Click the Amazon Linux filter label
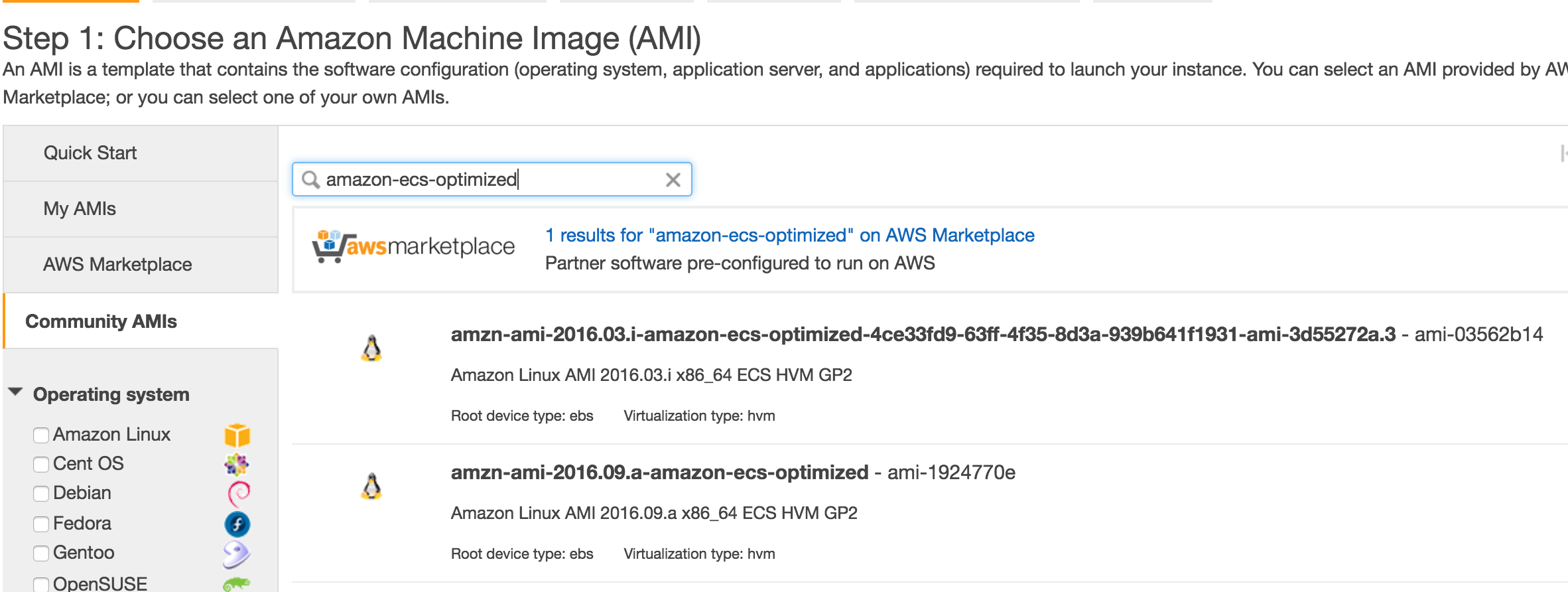The width and height of the screenshot is (1568, 592). [x=112, y=435]
